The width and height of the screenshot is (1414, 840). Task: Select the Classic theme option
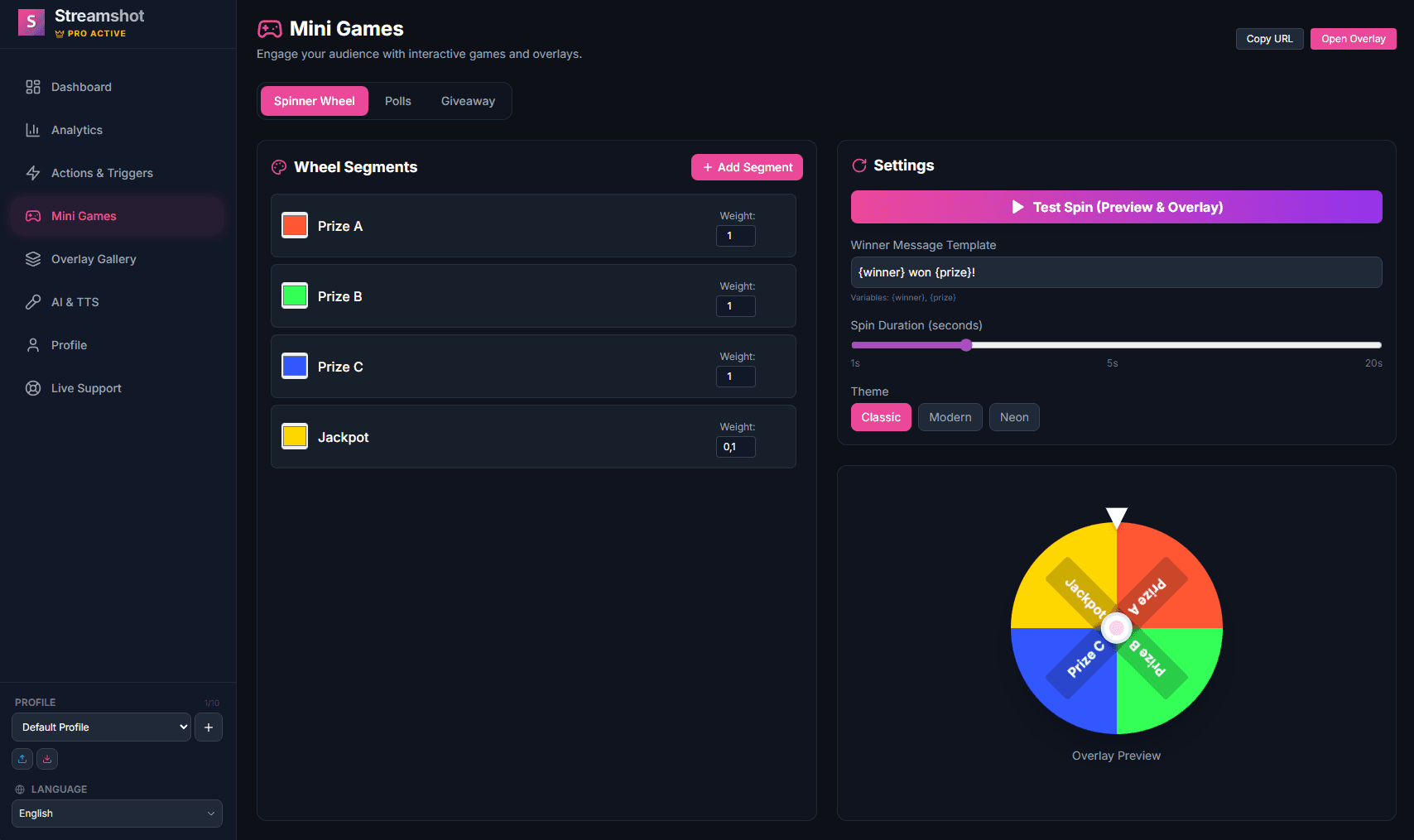tap(880, 417)
